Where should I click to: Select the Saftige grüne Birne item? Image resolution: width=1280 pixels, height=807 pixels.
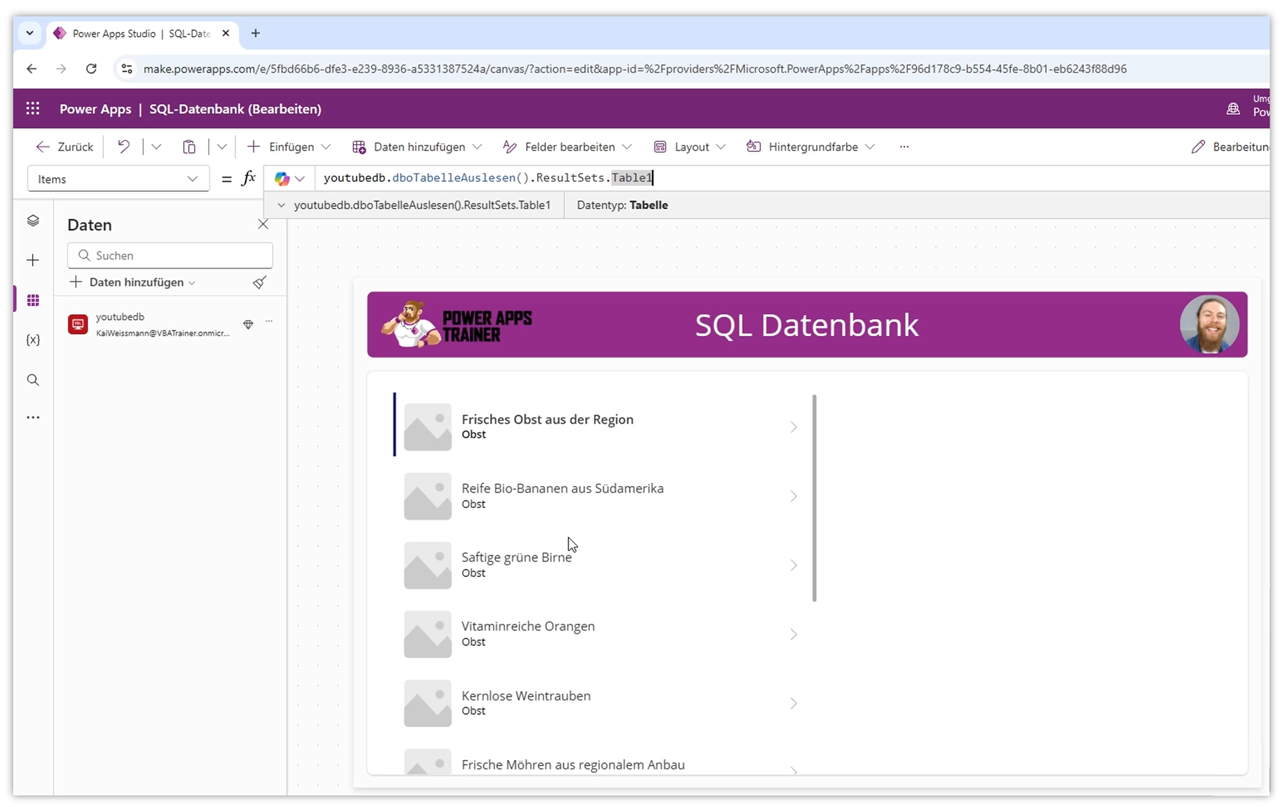click(x=598, y=565)
